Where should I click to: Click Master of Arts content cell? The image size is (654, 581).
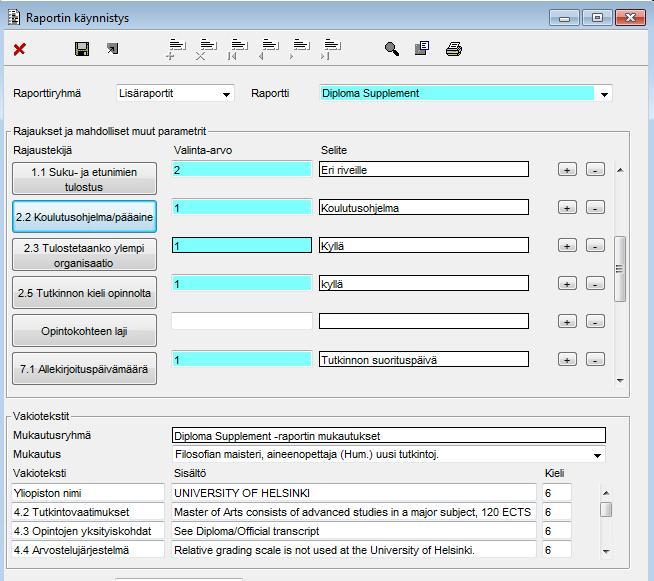tap(354, 512)
